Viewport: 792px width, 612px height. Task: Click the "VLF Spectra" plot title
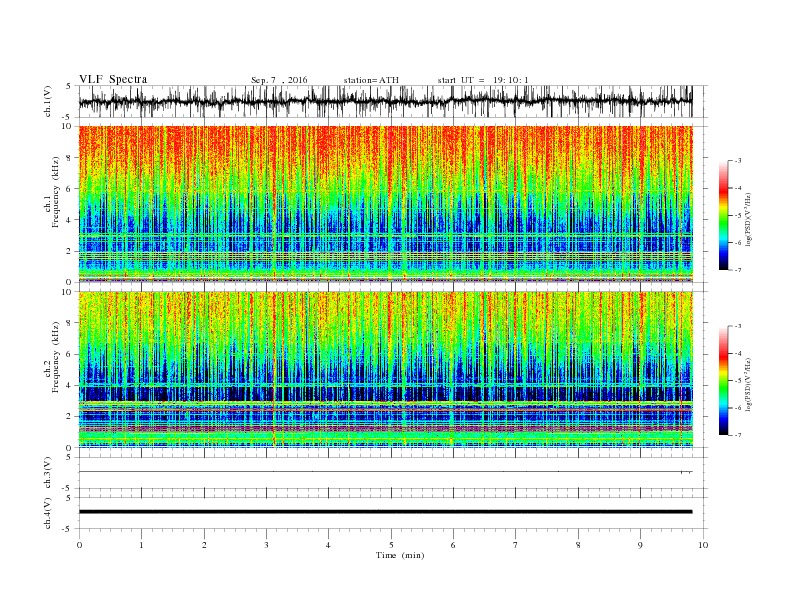113,79
